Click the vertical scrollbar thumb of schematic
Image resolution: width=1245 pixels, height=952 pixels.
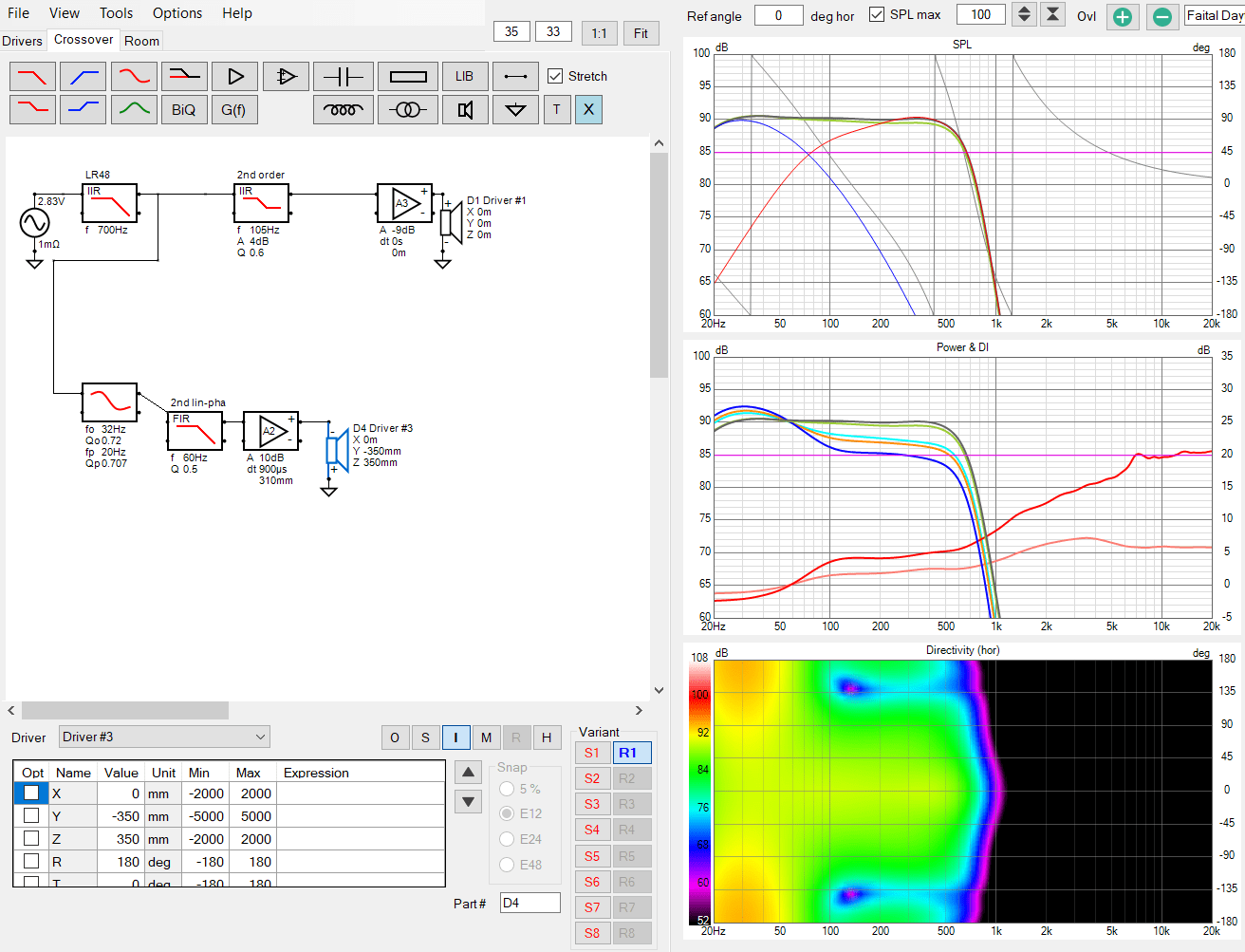659,265
